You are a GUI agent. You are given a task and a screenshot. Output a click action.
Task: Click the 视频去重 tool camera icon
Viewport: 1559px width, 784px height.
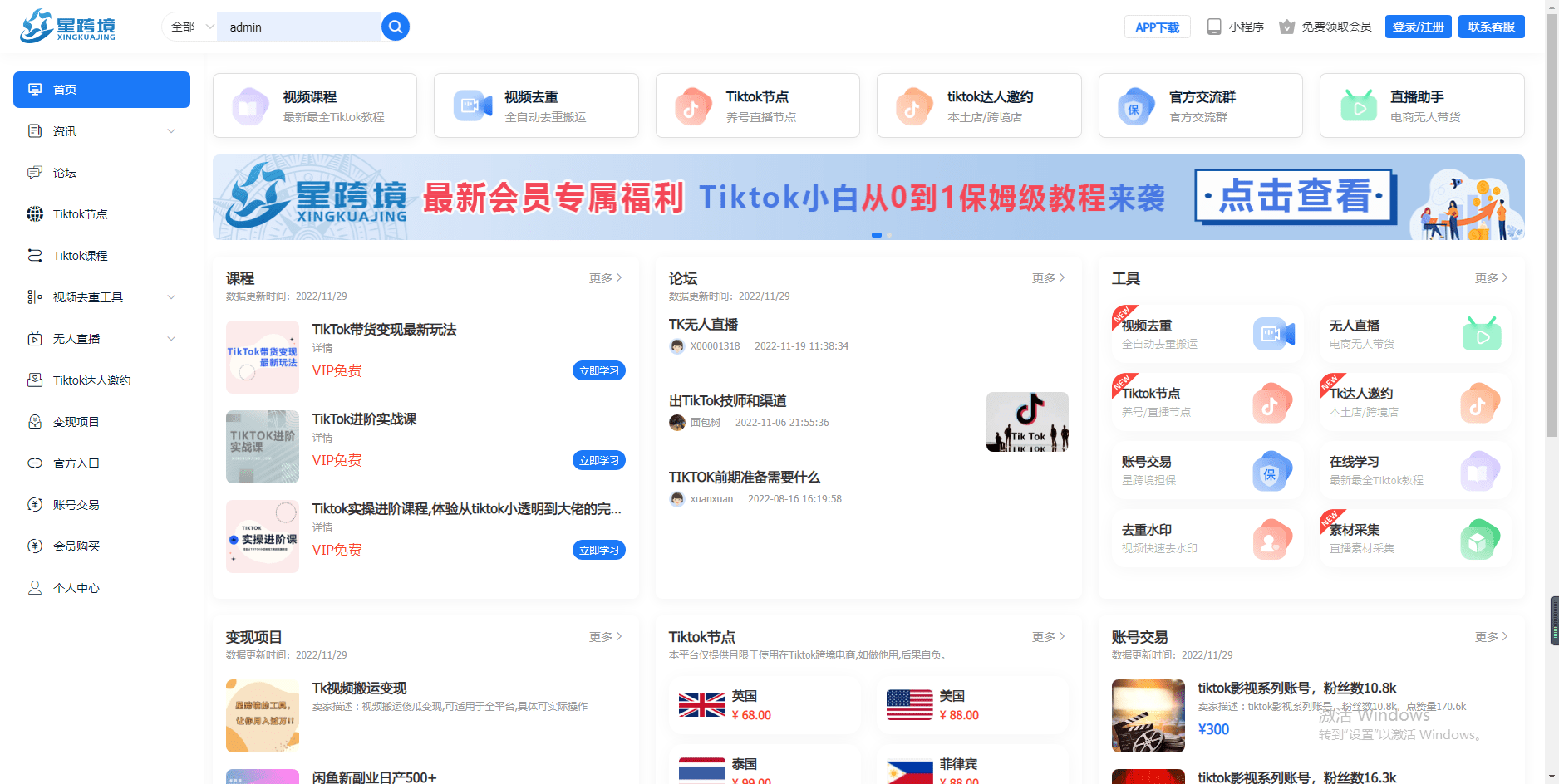click(x=1274, y=334)
